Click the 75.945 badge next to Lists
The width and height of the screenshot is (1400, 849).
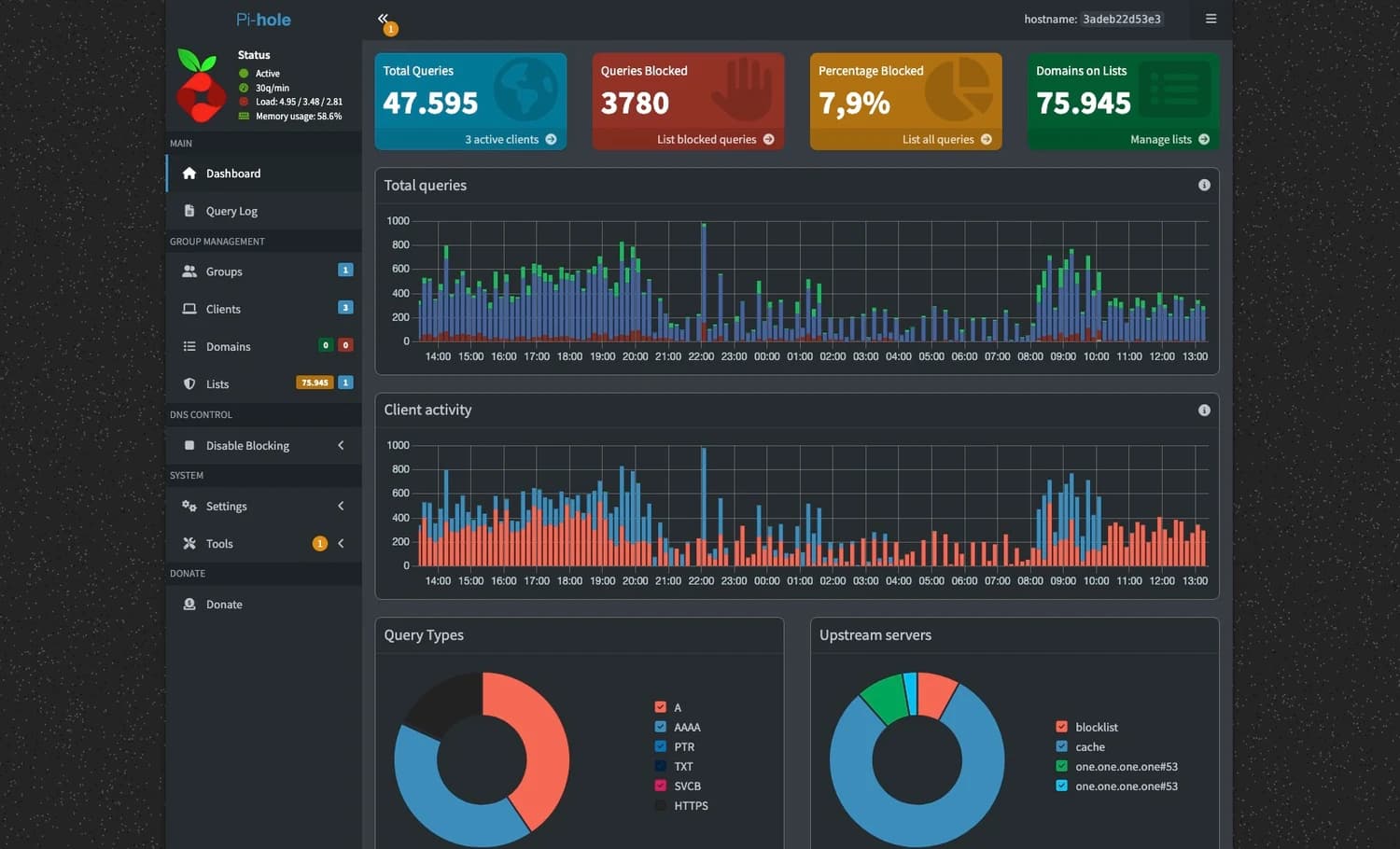pyautogui.click(x=315, y=383)
